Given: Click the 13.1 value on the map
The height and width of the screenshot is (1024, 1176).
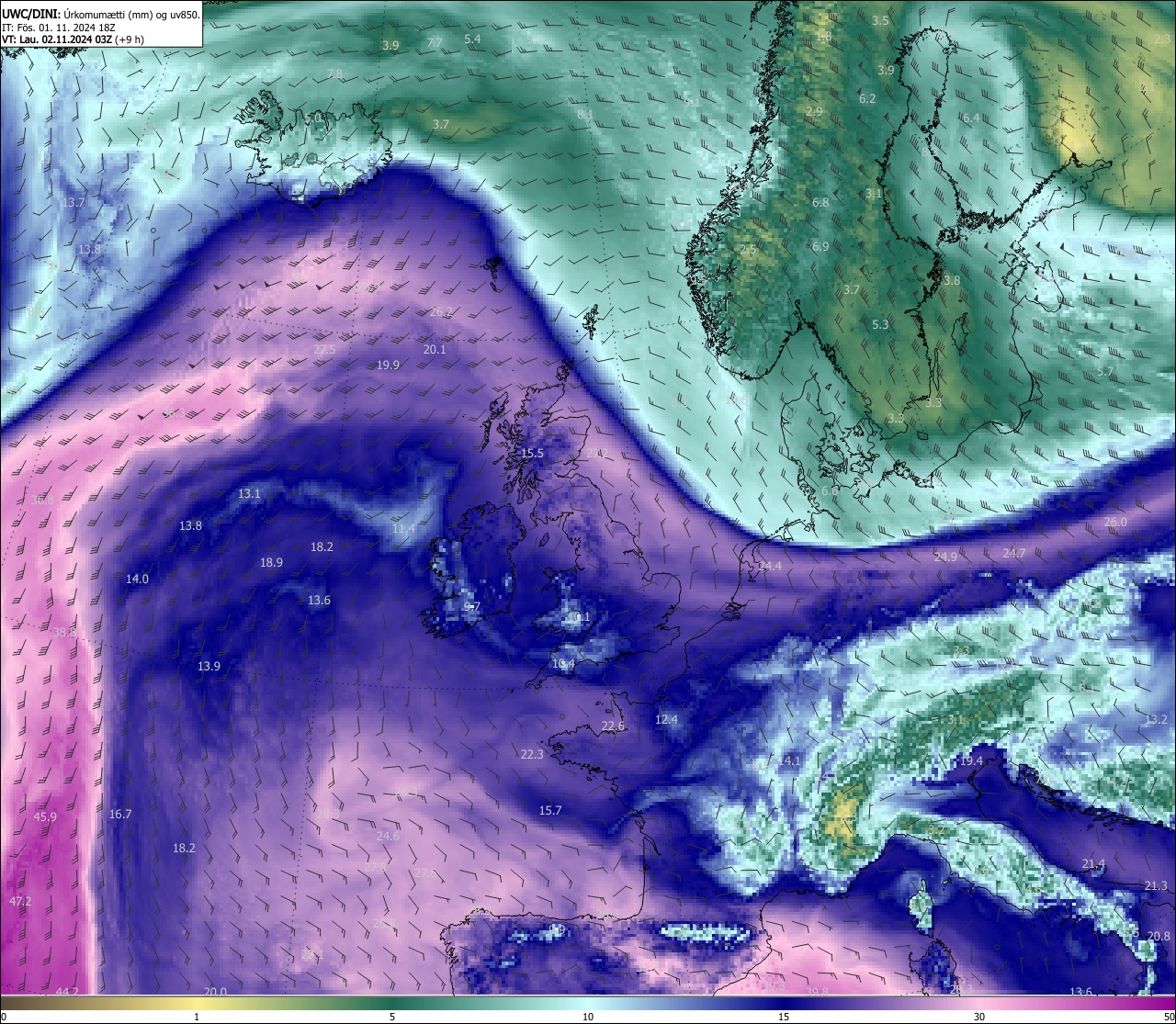Looking at the screenshot, I should click(x=249, y=494).
